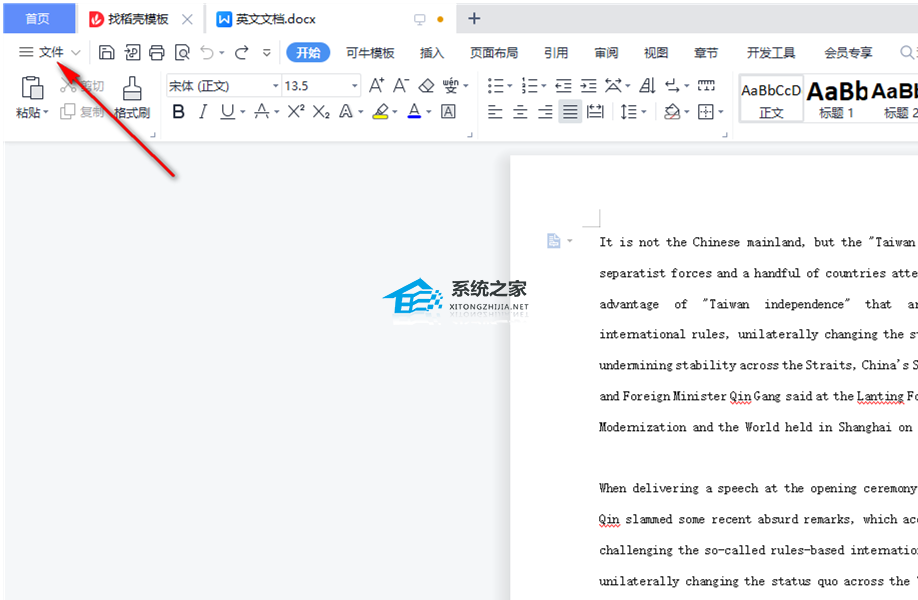Click the Redo arrow icon

click(242, 52)
